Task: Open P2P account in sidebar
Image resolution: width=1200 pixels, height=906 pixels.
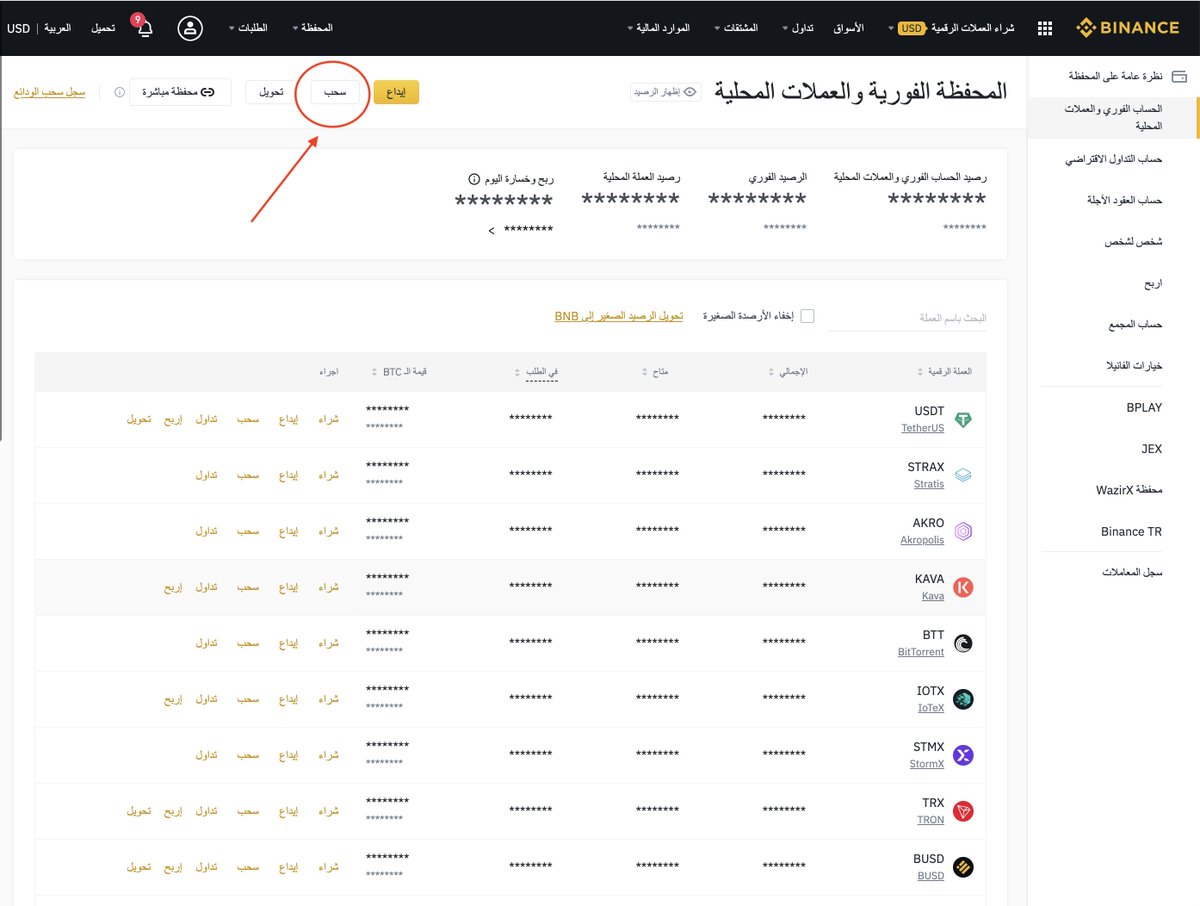Action: 1133,242
